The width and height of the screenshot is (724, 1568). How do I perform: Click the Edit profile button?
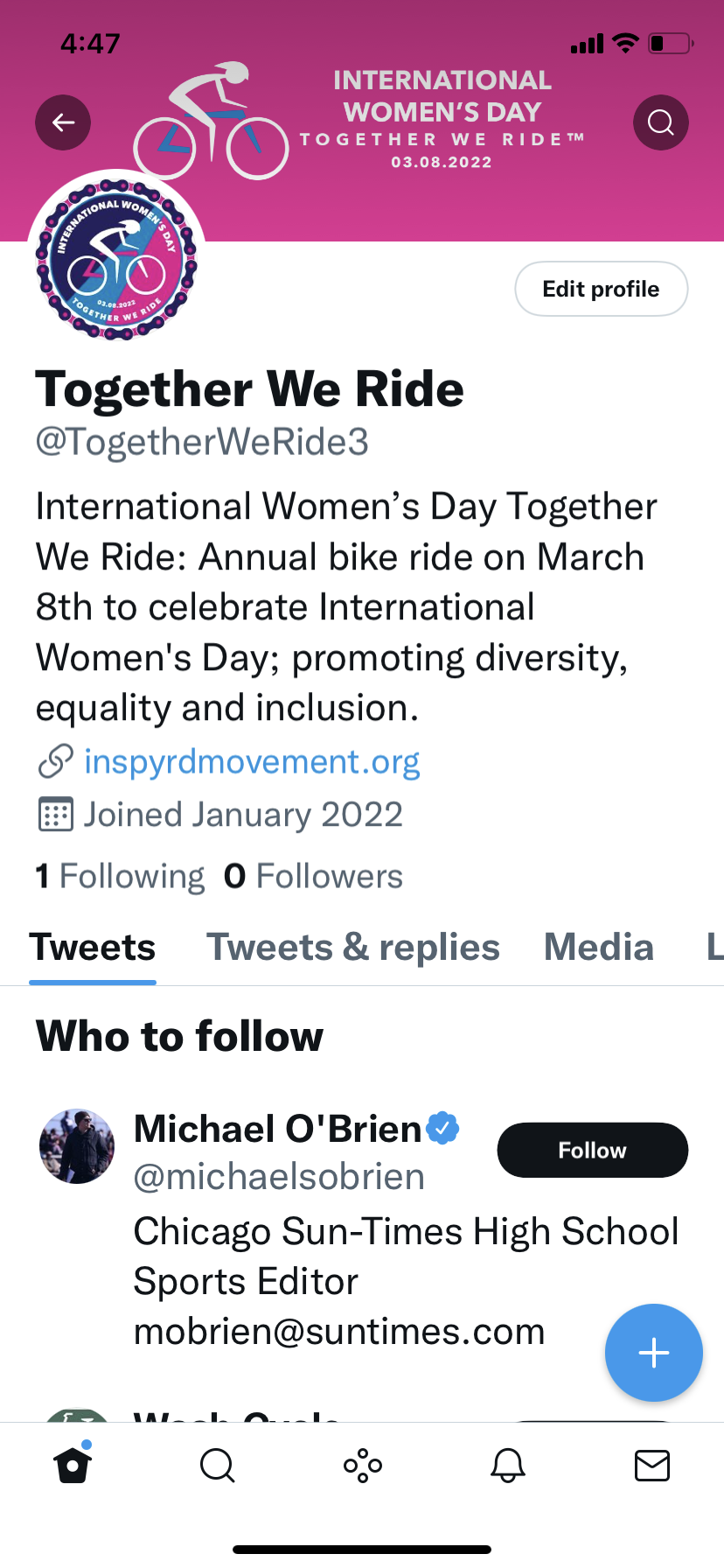(x=601, y=289)
